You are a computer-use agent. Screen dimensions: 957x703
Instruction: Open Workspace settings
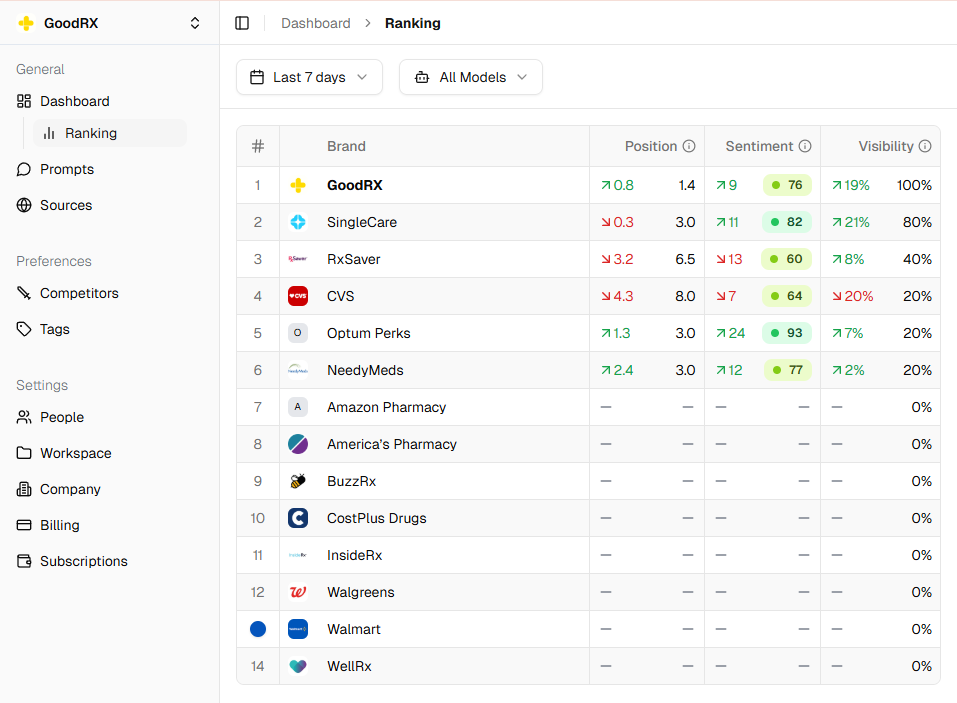(76, 453)
